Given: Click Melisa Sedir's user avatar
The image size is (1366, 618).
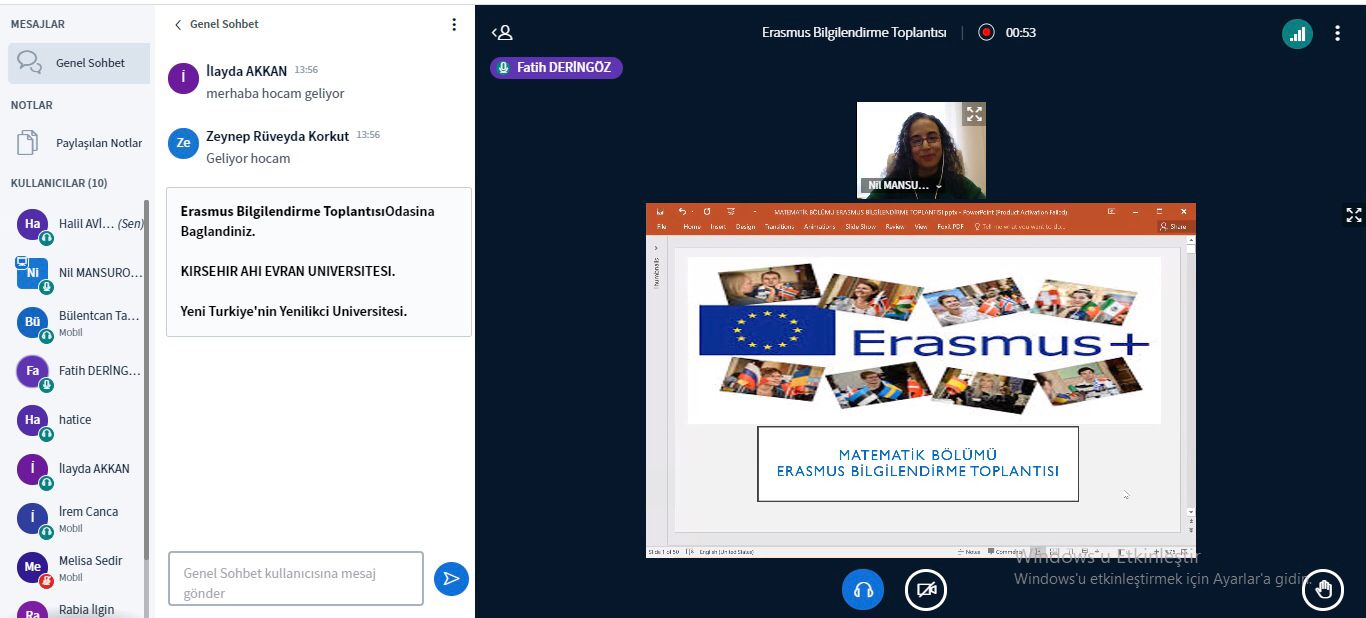Looking at the screenshot, I should pyautogui.click(x=32, y=567).
